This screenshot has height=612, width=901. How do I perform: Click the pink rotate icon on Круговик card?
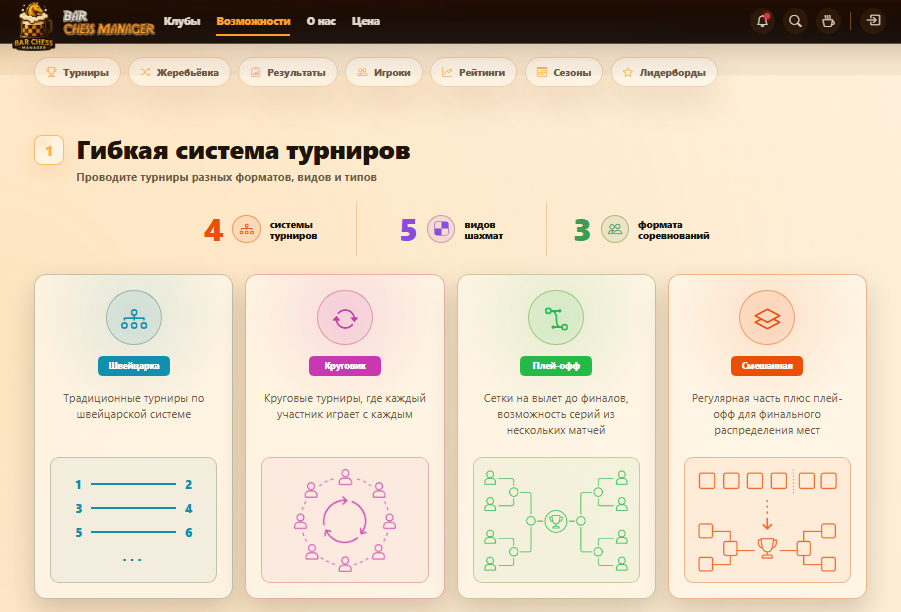click(345, 318)
